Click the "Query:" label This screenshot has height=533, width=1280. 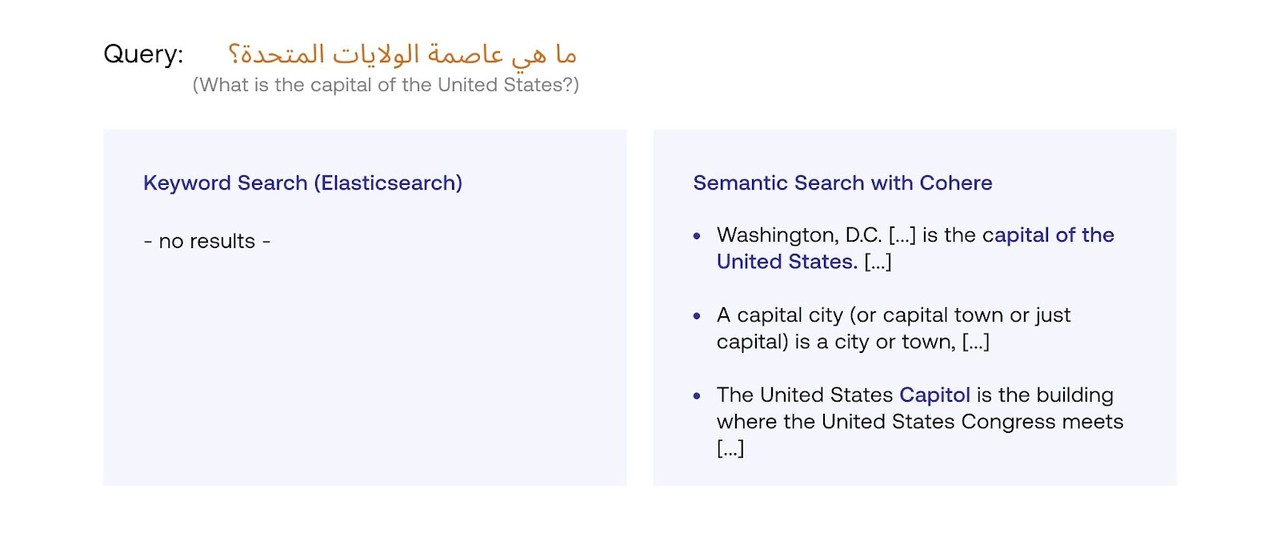[143, 54]
